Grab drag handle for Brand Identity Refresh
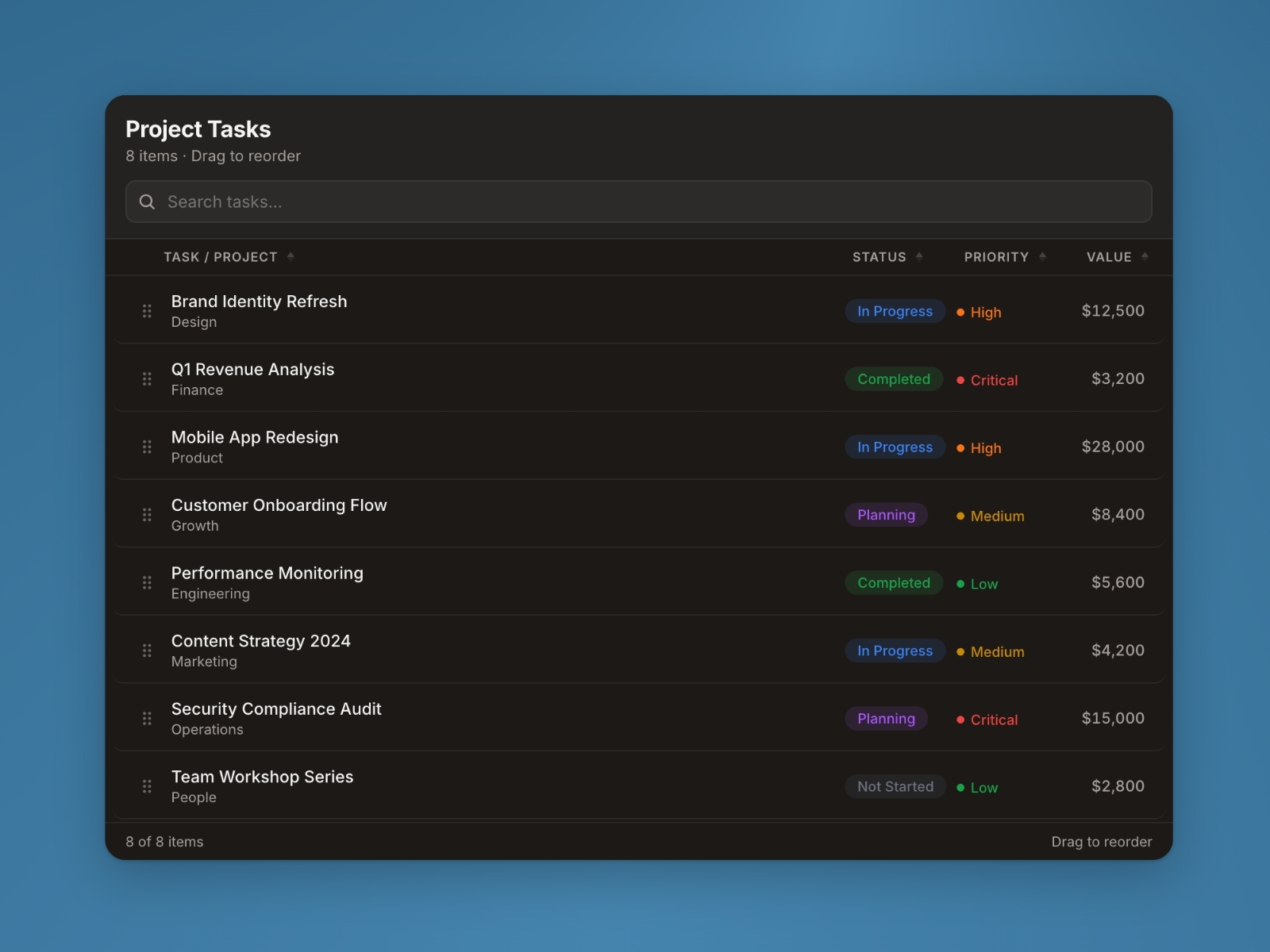Viewport: 1270px width, 952px height. click(x=147, y=311)
